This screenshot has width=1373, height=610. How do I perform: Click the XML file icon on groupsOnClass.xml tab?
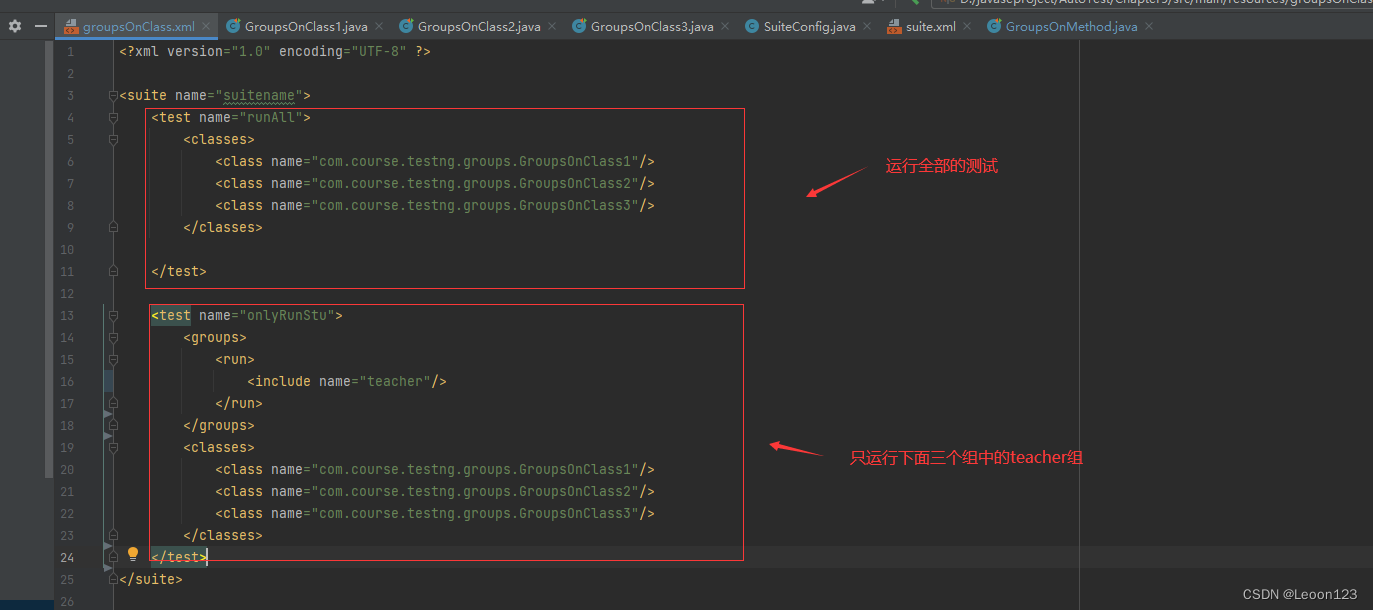pyautogui.click(x=71, y=27)
